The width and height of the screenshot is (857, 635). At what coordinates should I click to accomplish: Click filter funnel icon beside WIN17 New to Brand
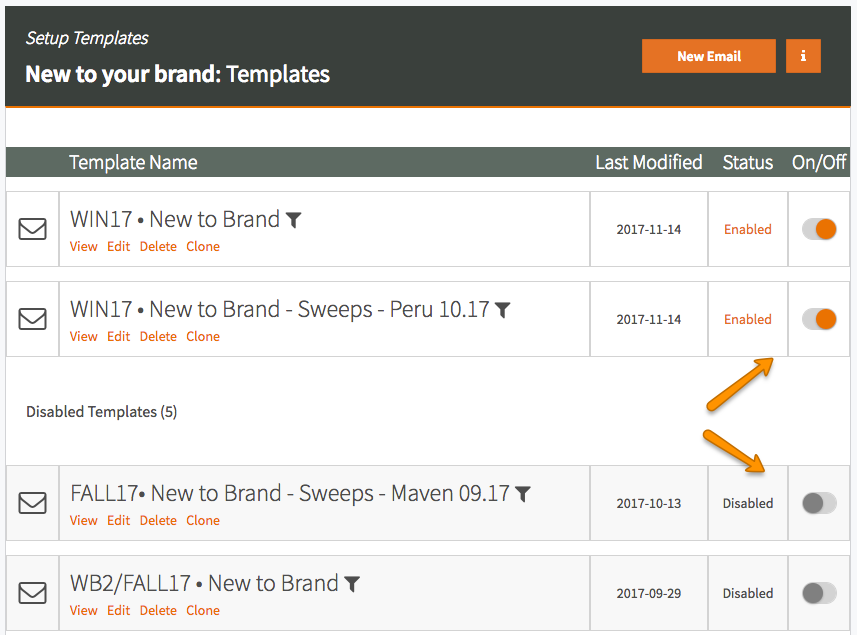pyautogui.click(x=294, y=220)
